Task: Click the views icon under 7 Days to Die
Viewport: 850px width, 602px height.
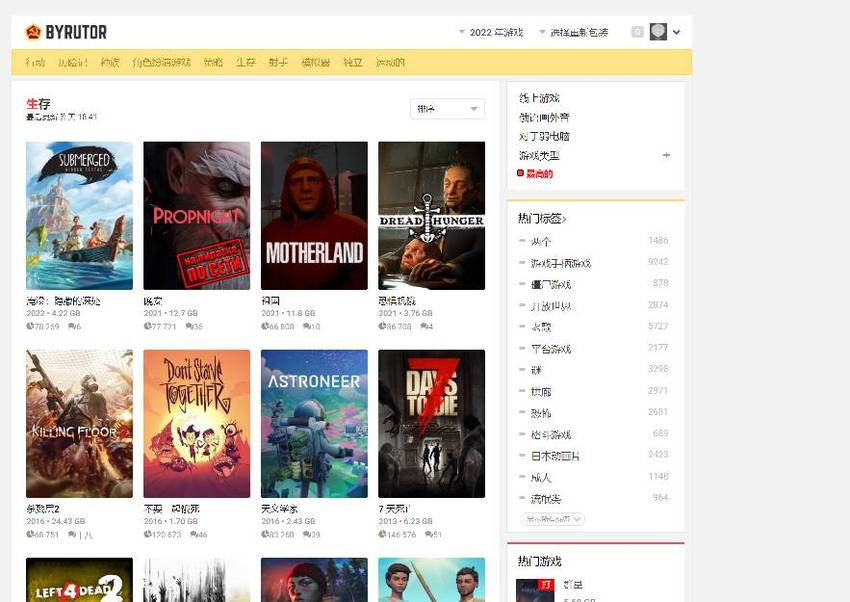Action: pos(382,534)
